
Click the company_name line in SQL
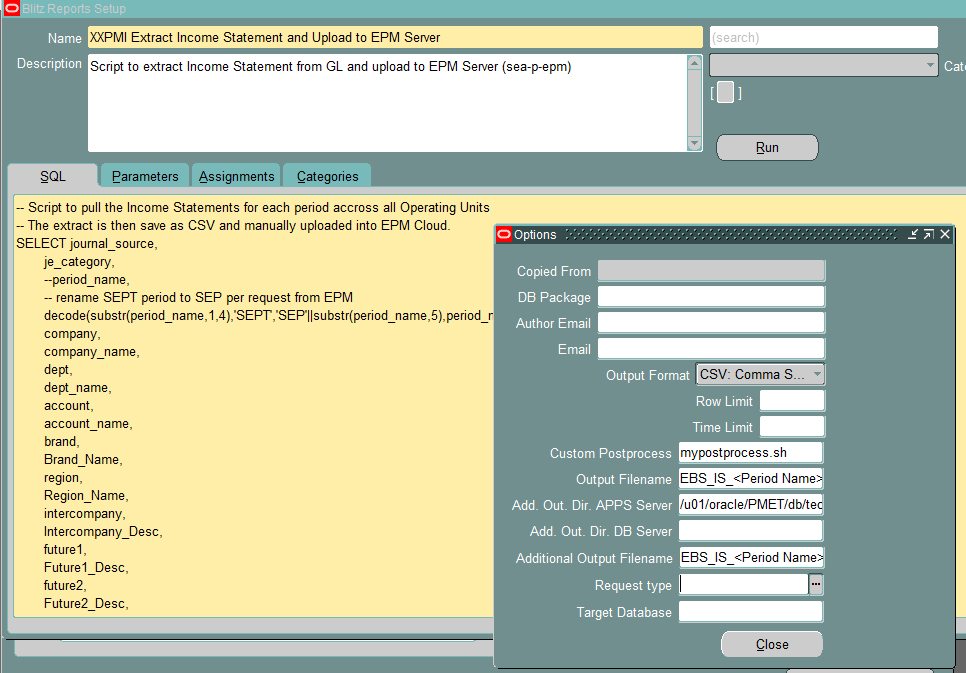pyautogui.click(x=92, y=351)
